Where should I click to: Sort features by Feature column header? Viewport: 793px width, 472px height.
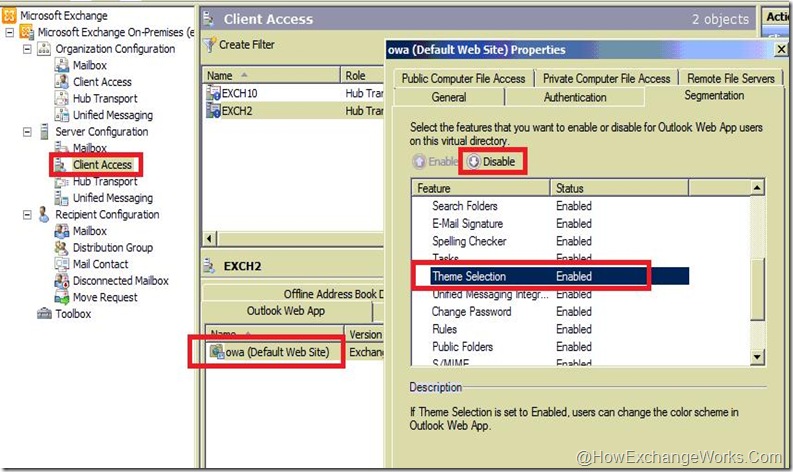(480, 188)
